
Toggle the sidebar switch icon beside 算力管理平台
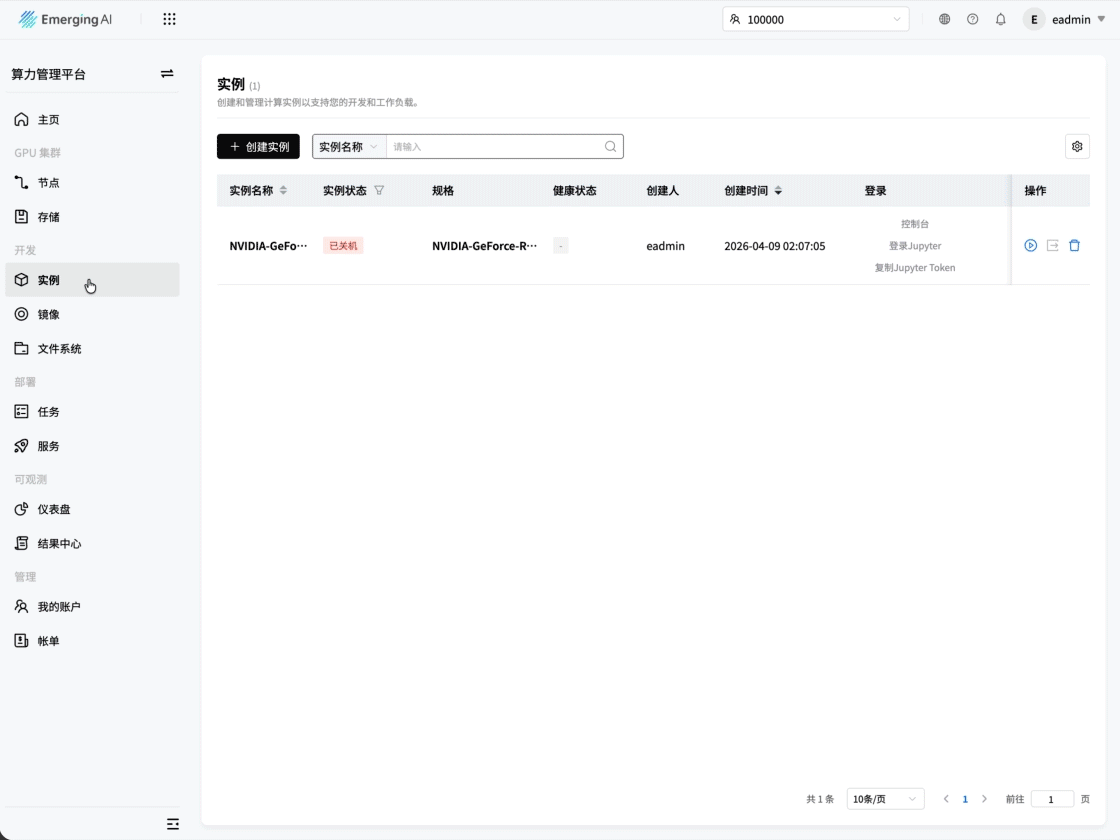(x=167, y=74)
